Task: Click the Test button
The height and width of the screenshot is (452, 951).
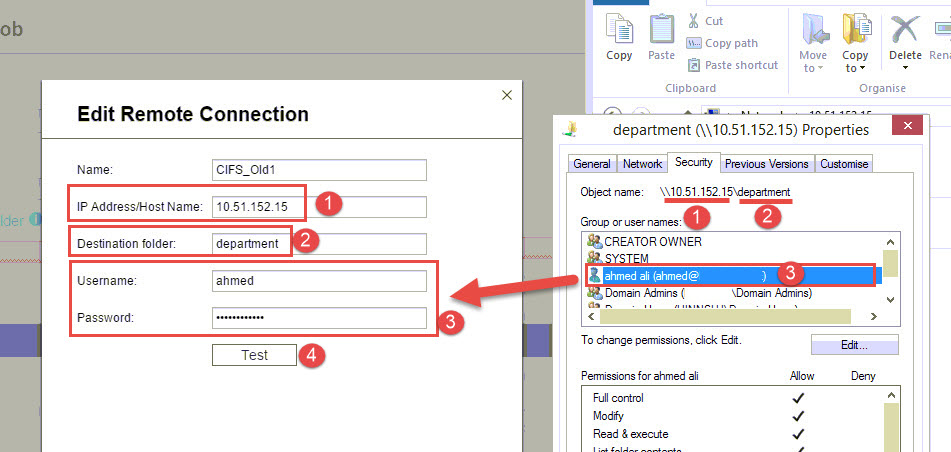Action: 254,355
